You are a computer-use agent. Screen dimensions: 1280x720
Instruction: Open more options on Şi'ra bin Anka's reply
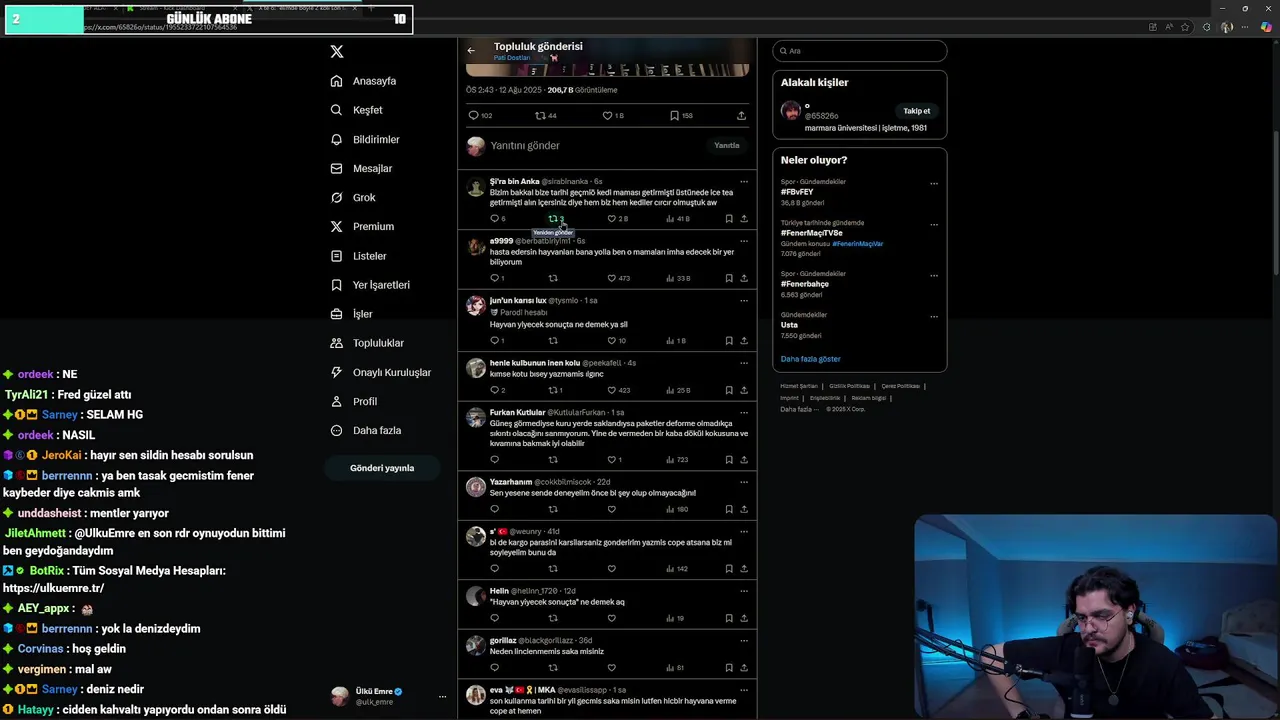743,181
